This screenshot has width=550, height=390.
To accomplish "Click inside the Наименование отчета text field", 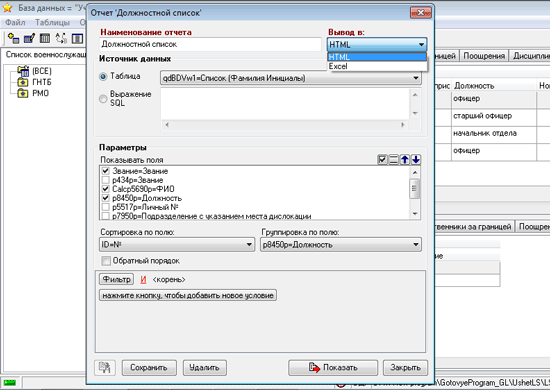I will (x=210, y=45).
